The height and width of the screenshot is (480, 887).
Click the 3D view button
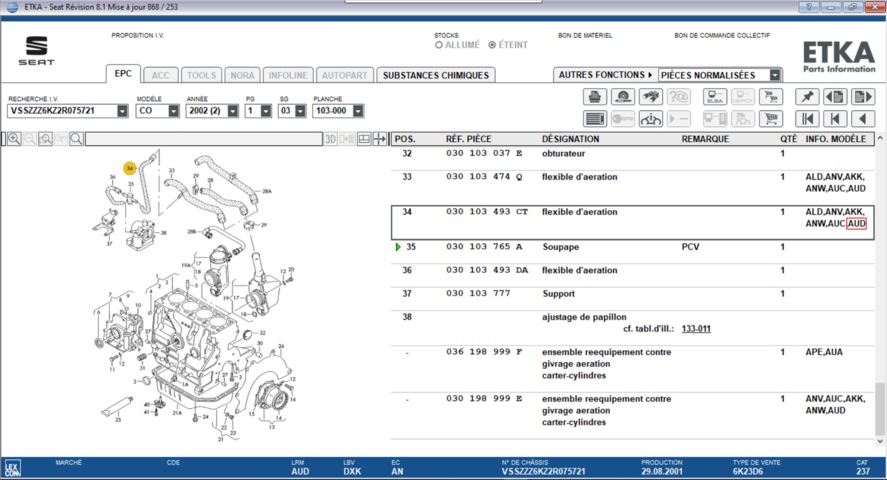tap(330, 139)
